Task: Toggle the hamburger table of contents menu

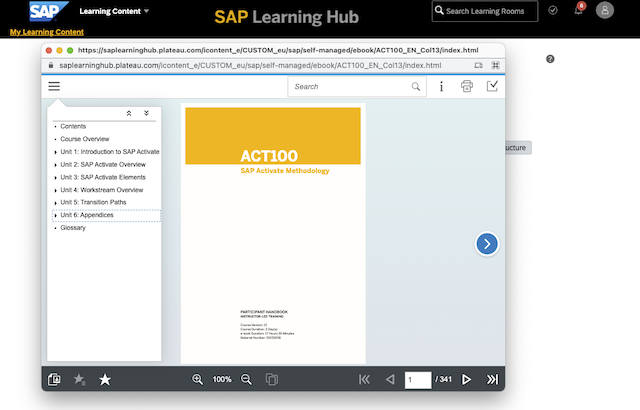Action: 54,86
